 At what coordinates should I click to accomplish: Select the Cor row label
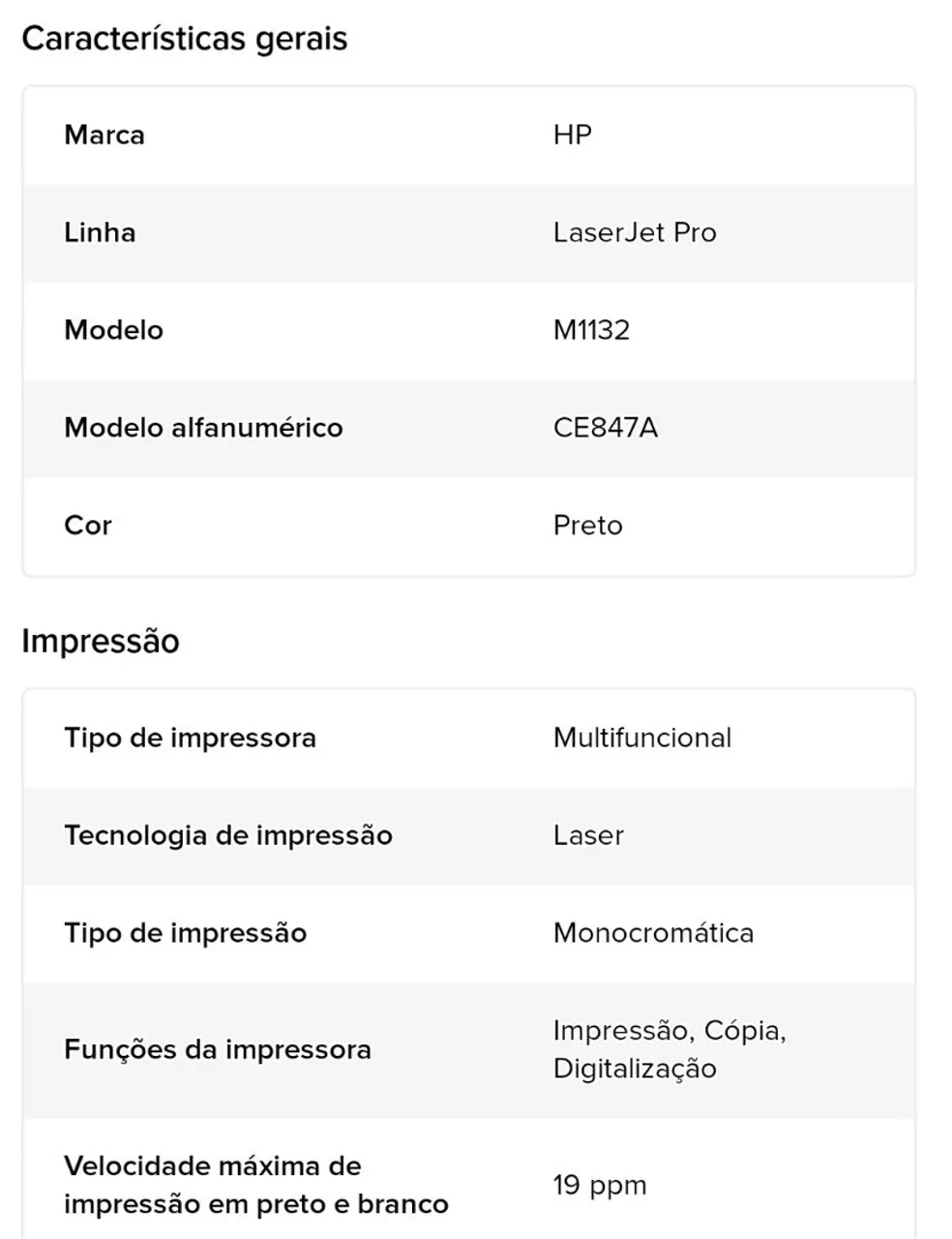coord(88,526)
